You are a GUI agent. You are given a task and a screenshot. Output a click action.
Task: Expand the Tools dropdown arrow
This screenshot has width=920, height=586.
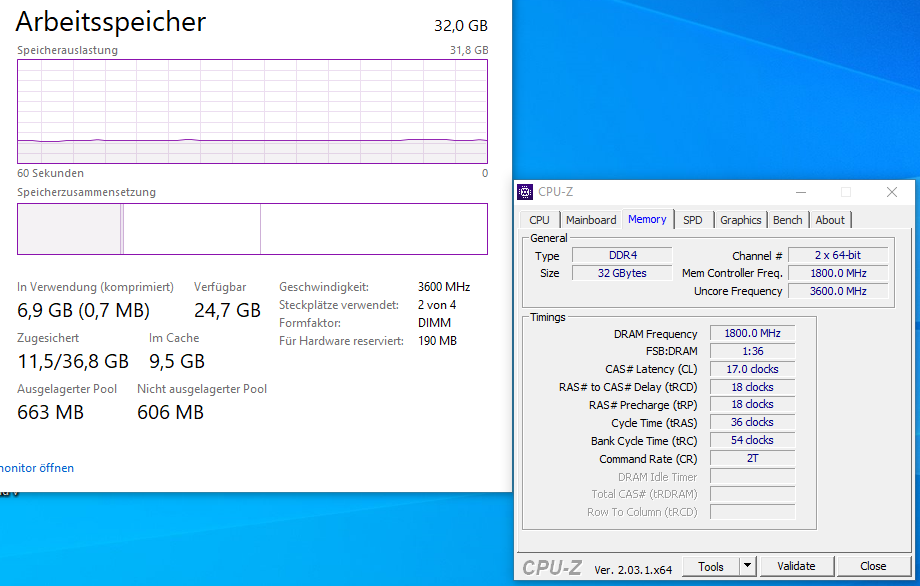click(747, 567)
